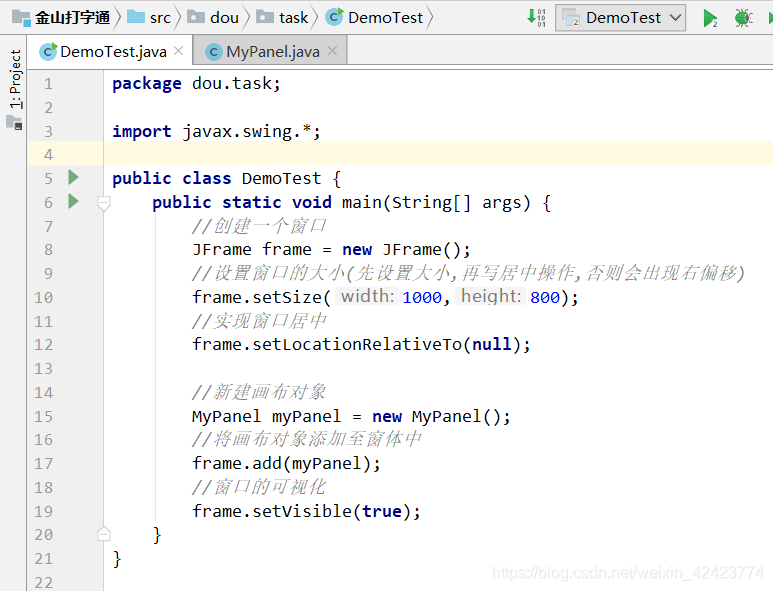Click the value 1000 in setSize
Viewport: 773px width, 591px height.
(x=422, y=298)
